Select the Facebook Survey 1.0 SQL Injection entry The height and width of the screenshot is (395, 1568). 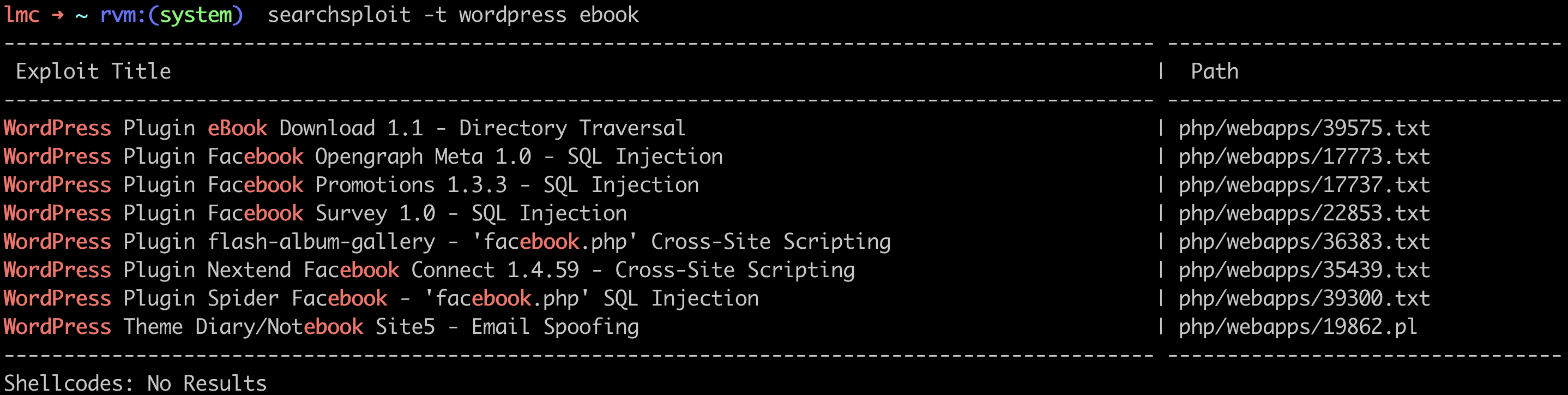(x=315, y=213)
